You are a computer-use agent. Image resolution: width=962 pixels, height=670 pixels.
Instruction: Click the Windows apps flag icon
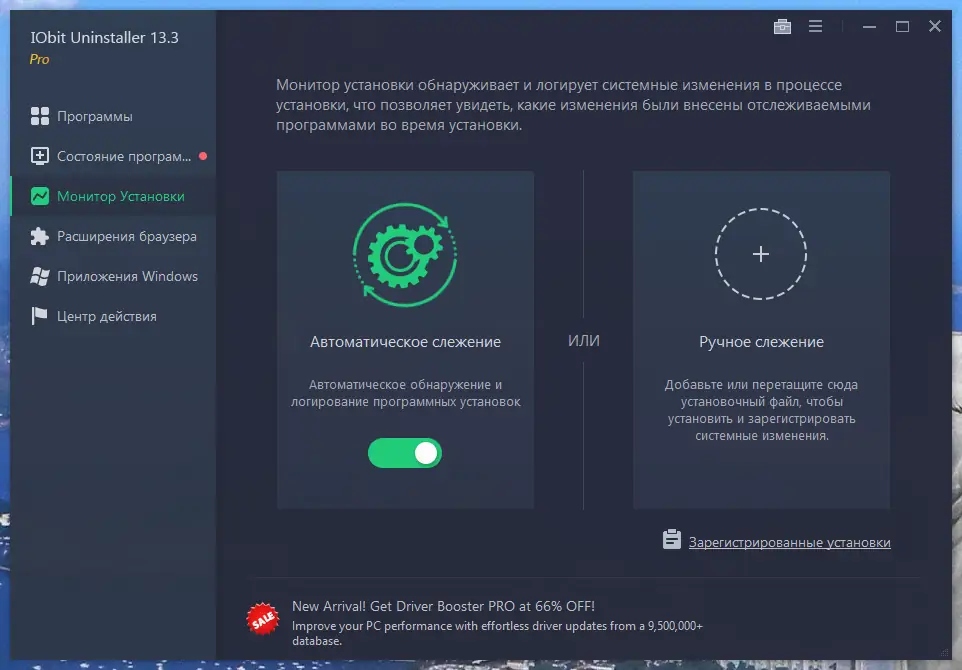pyautogui.click(x=40, y=276)
